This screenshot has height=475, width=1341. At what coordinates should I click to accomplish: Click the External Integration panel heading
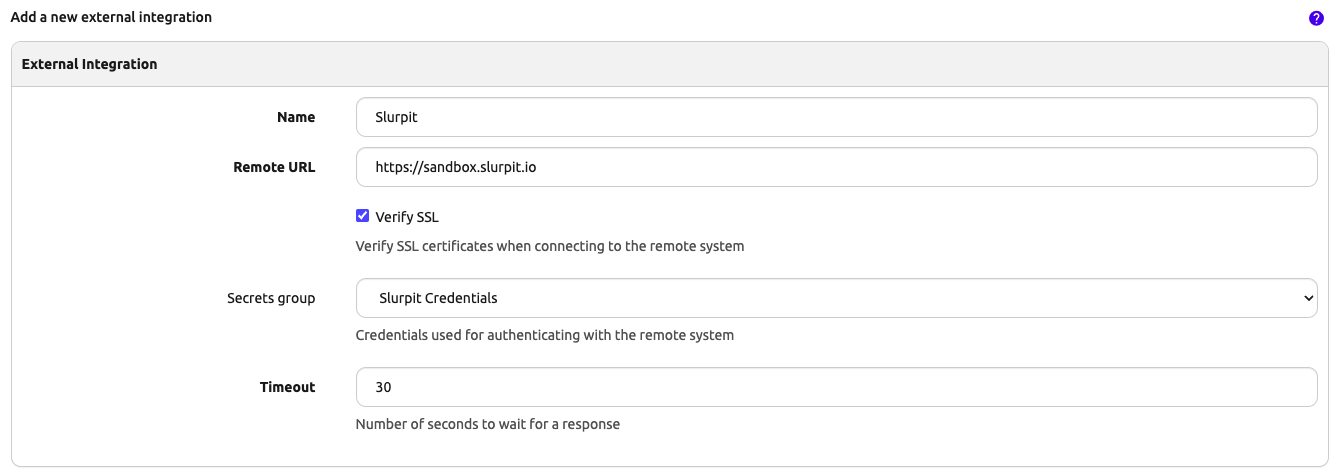tap(89, 64)
